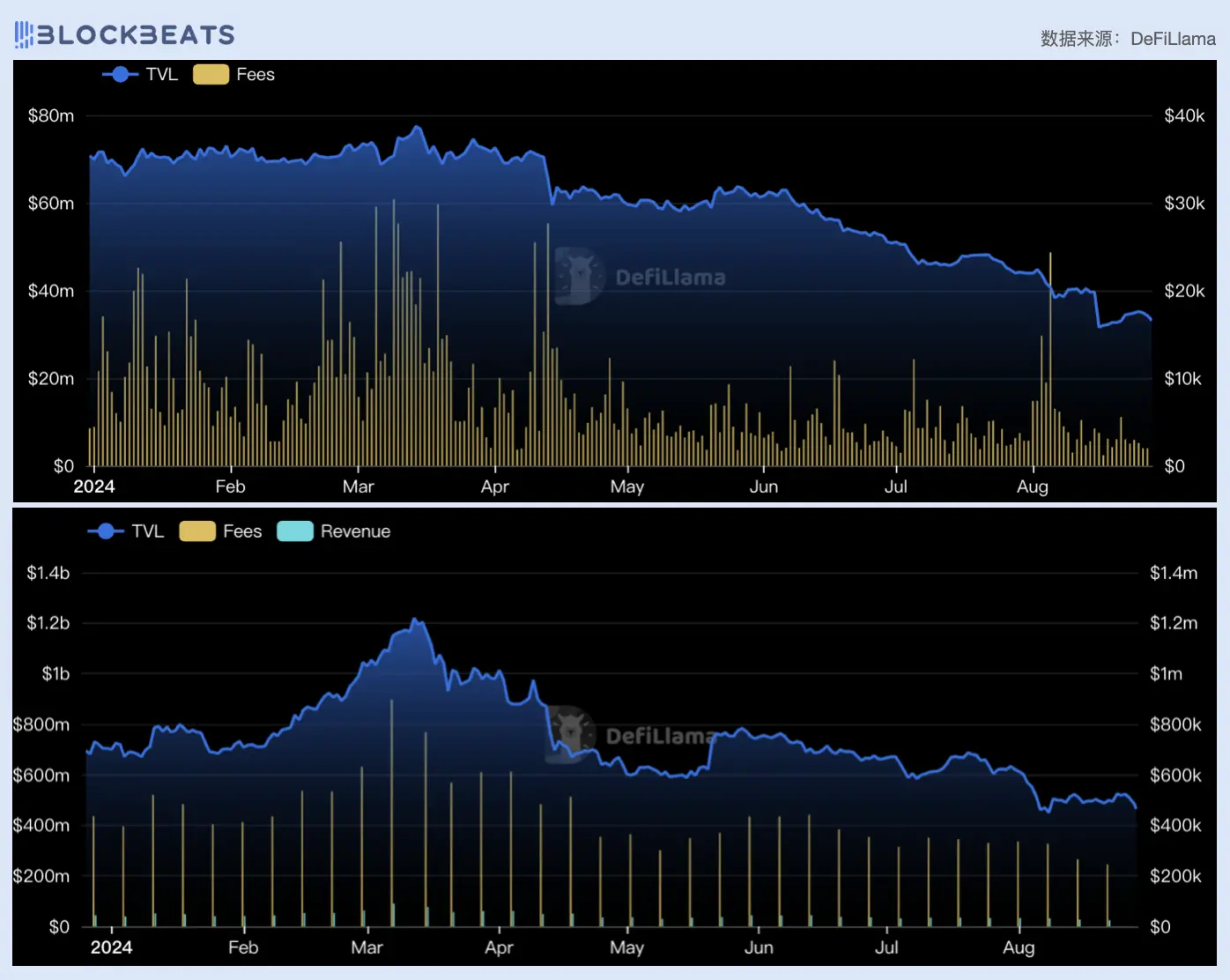Click the $1.4b label on bottom chart's left axis

48,573
